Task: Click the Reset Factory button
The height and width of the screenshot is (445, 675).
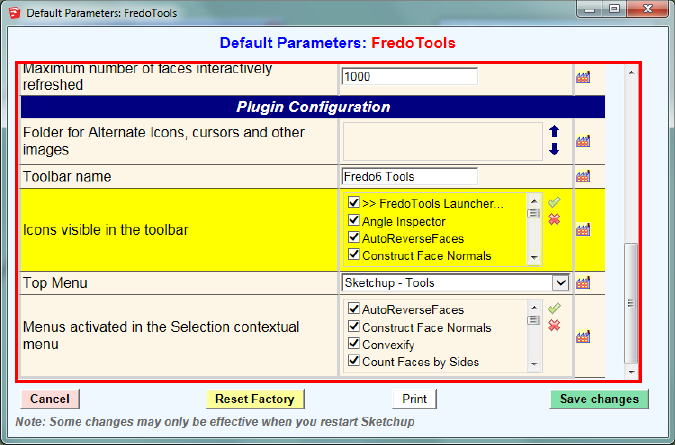Action: coord(255,399)
